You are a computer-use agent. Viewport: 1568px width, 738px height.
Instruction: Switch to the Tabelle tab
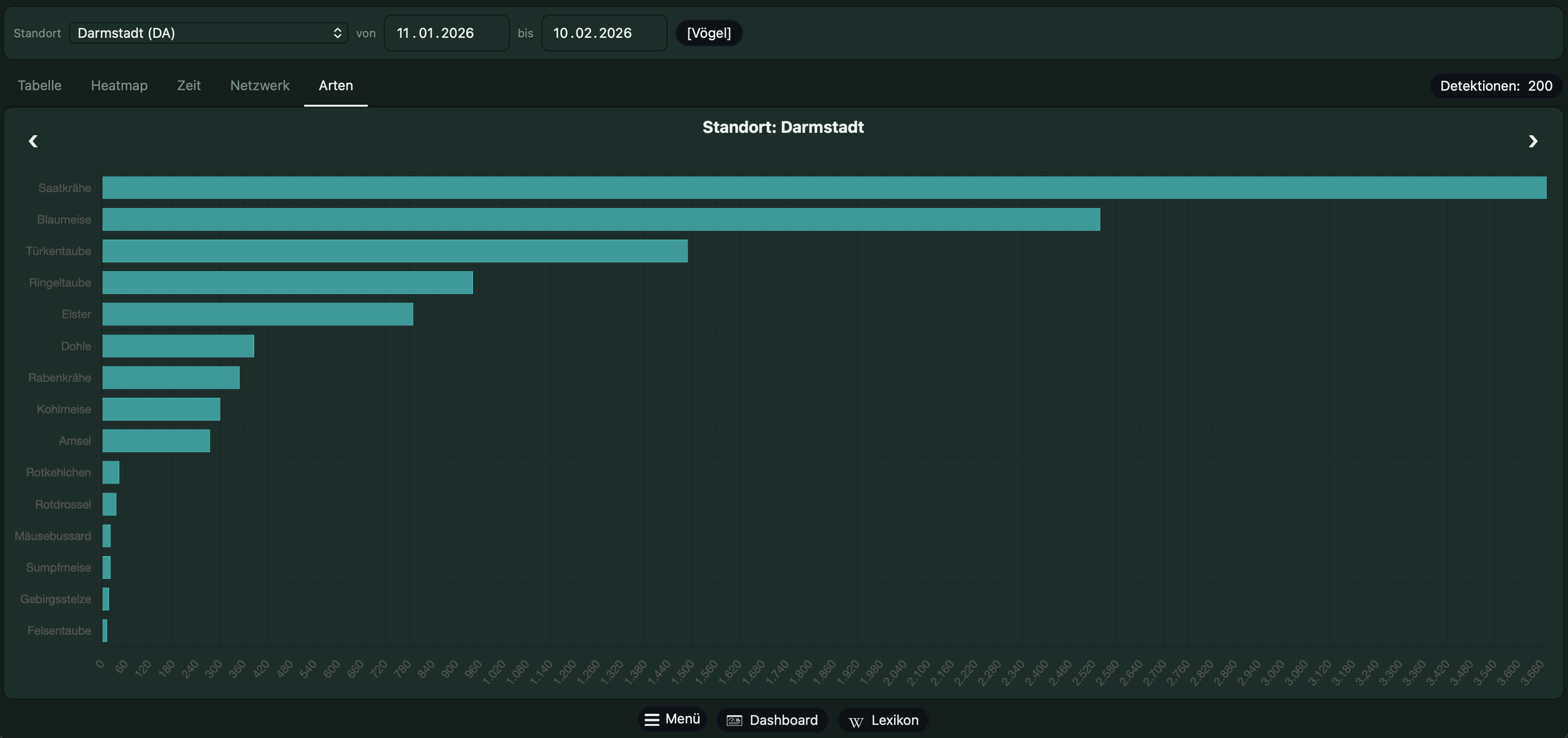tap(40, 85)
